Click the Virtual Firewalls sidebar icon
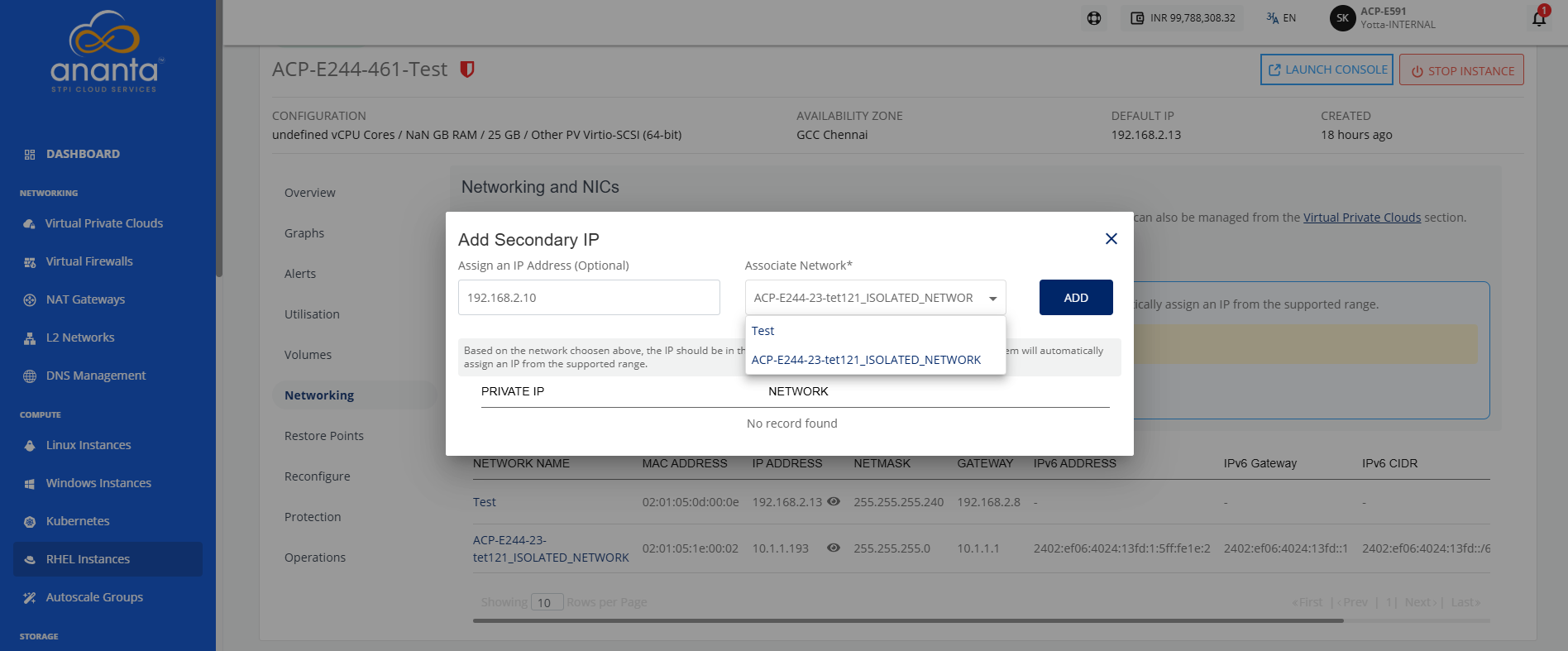Image resolution: width=1568 pixels, height=651 pixels. pyautogui.click(x=30, y=262)
